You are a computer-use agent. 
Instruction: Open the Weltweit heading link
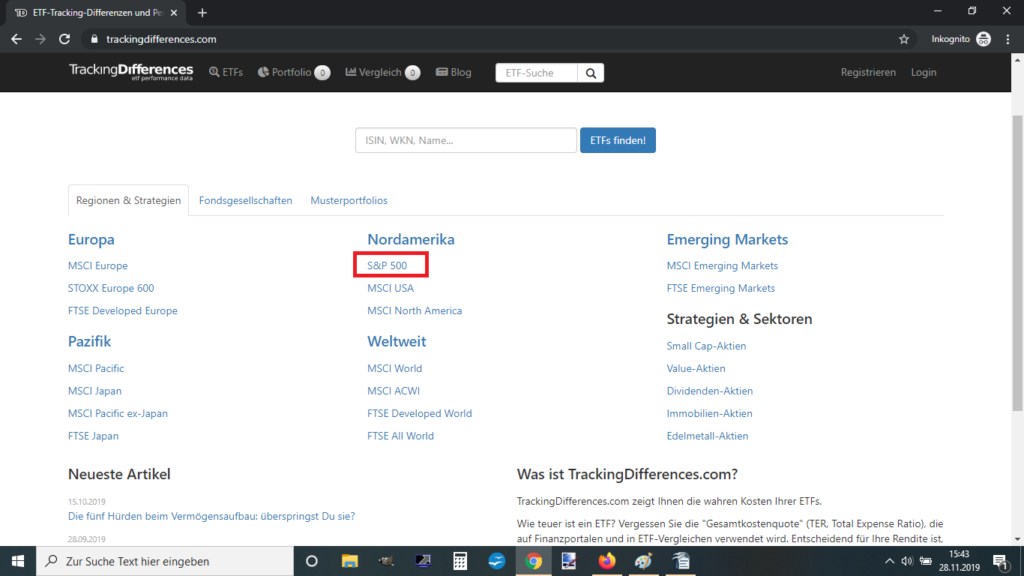pos(396,342)
